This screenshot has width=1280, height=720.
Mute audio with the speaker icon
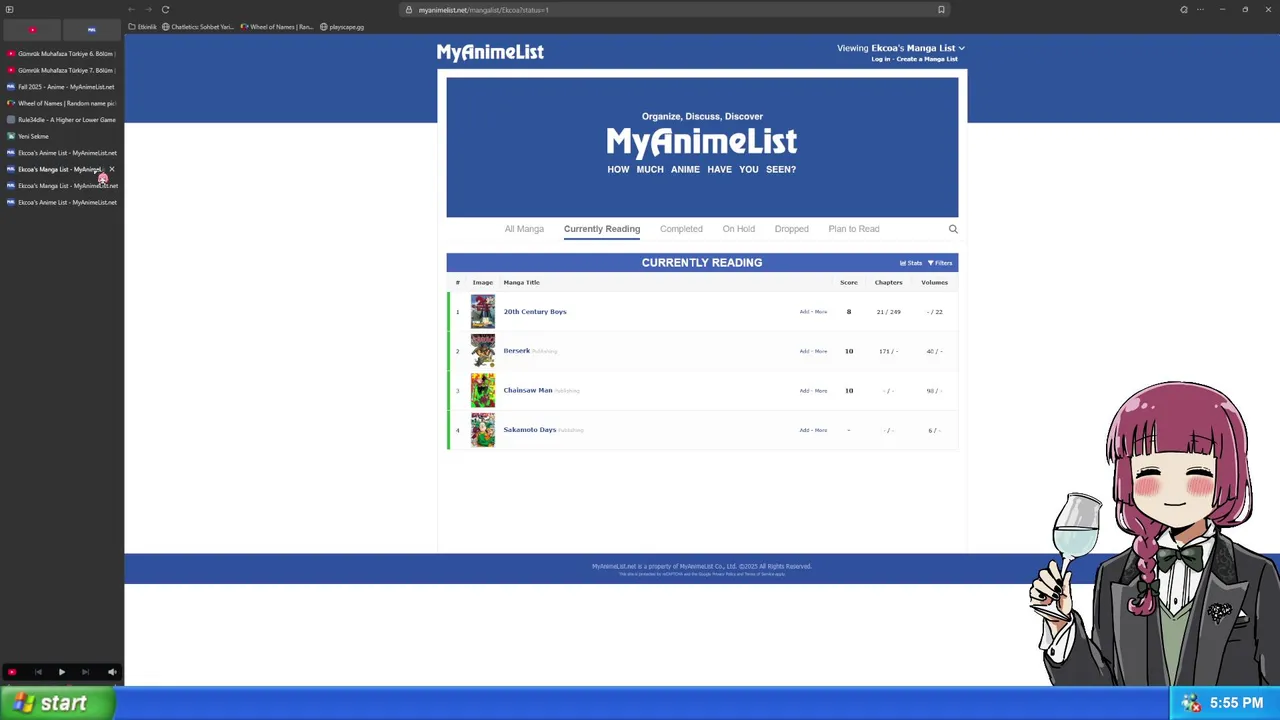[111, 672]
